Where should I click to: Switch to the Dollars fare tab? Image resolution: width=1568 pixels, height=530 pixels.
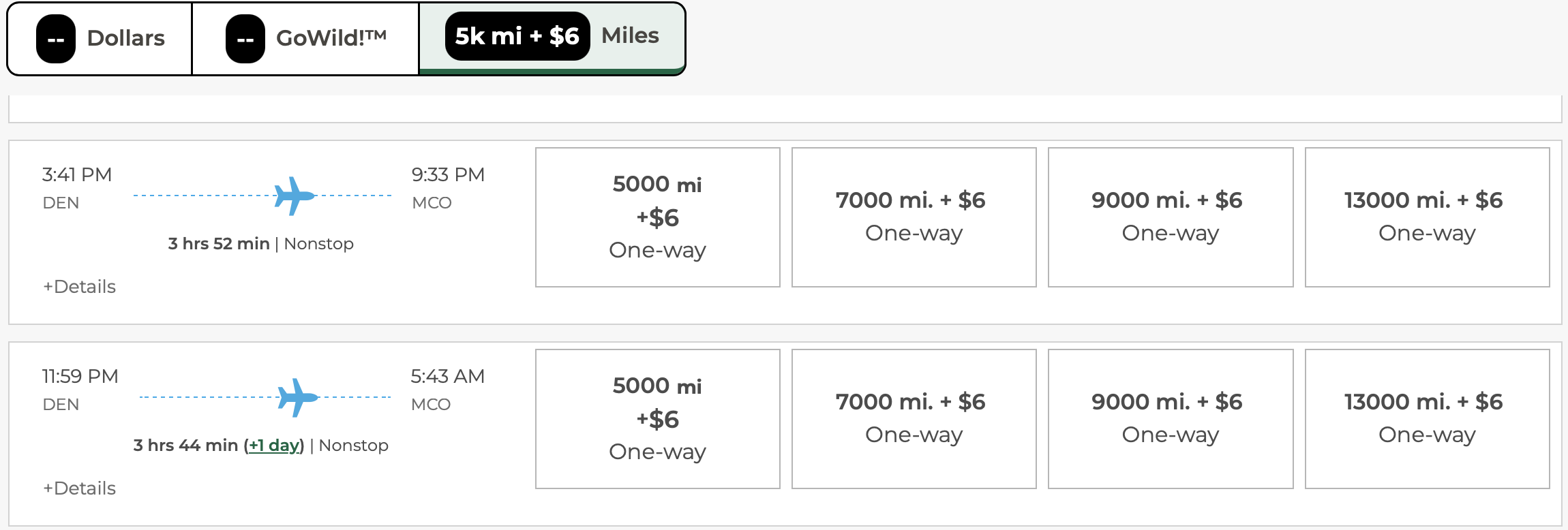click(x=100, y=38)
